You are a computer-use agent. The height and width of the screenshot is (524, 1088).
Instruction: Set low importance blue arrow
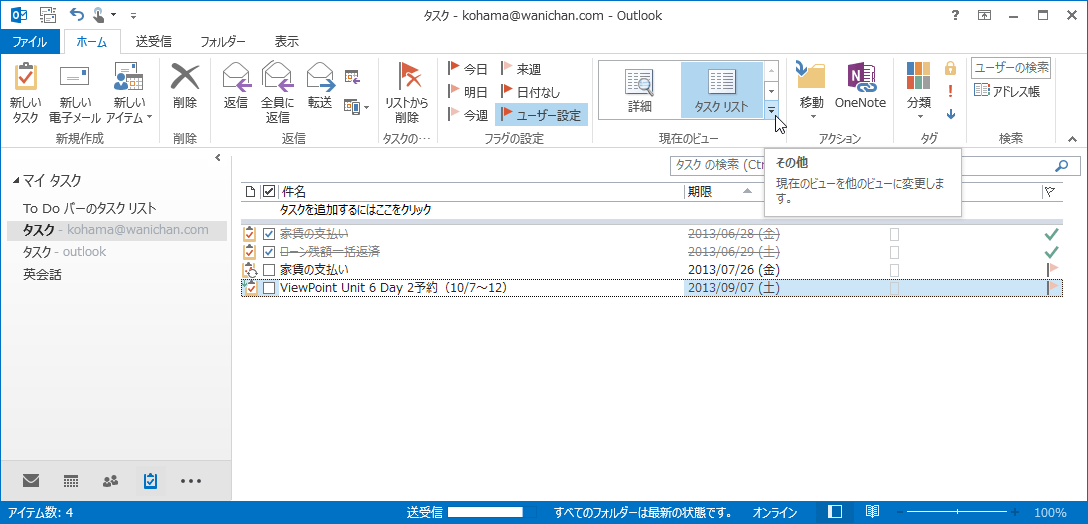pos(951,114)
